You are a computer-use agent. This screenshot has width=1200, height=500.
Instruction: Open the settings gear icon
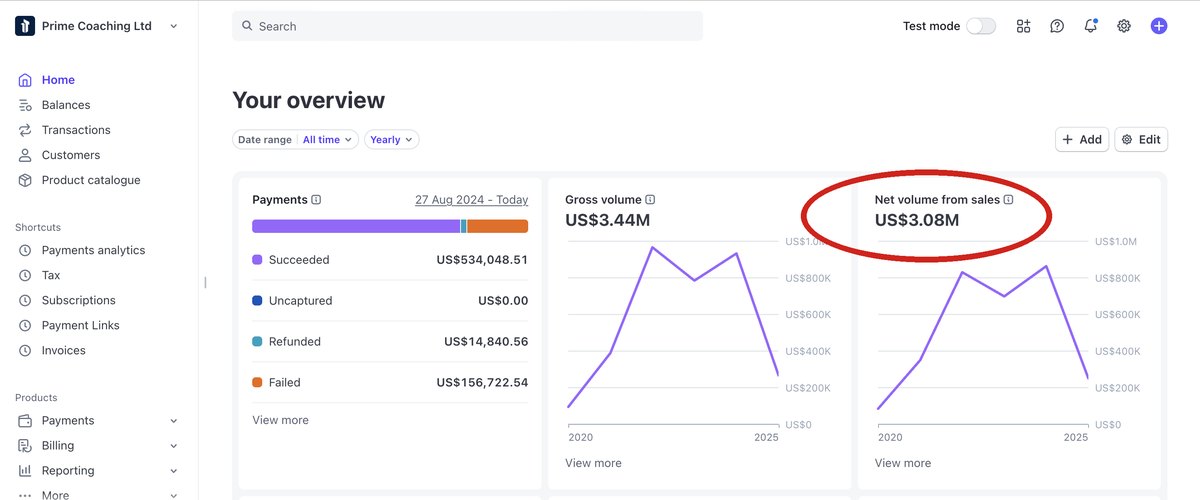[1124, 26]
